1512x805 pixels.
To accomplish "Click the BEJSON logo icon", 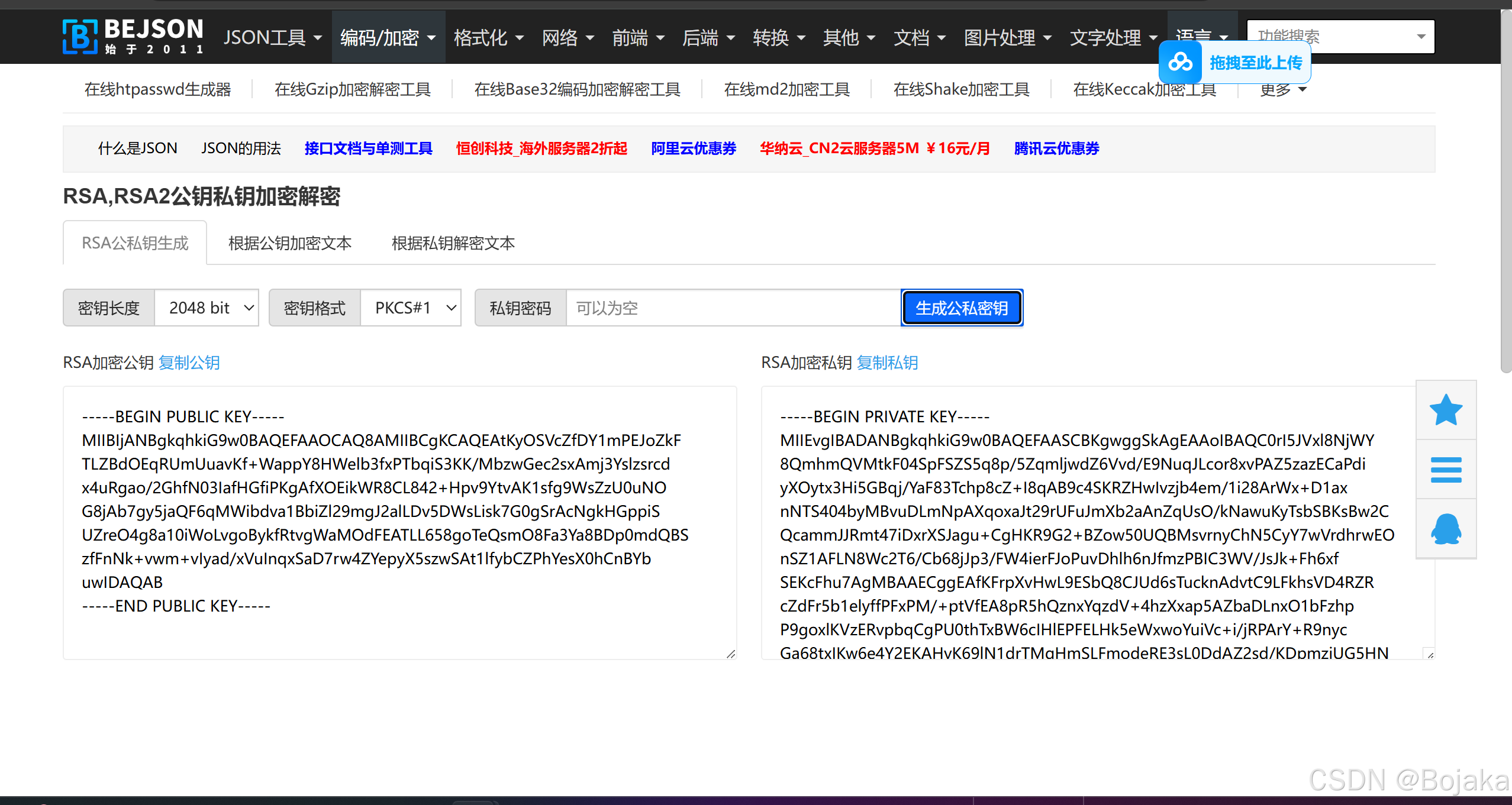I will pos(79,37).
